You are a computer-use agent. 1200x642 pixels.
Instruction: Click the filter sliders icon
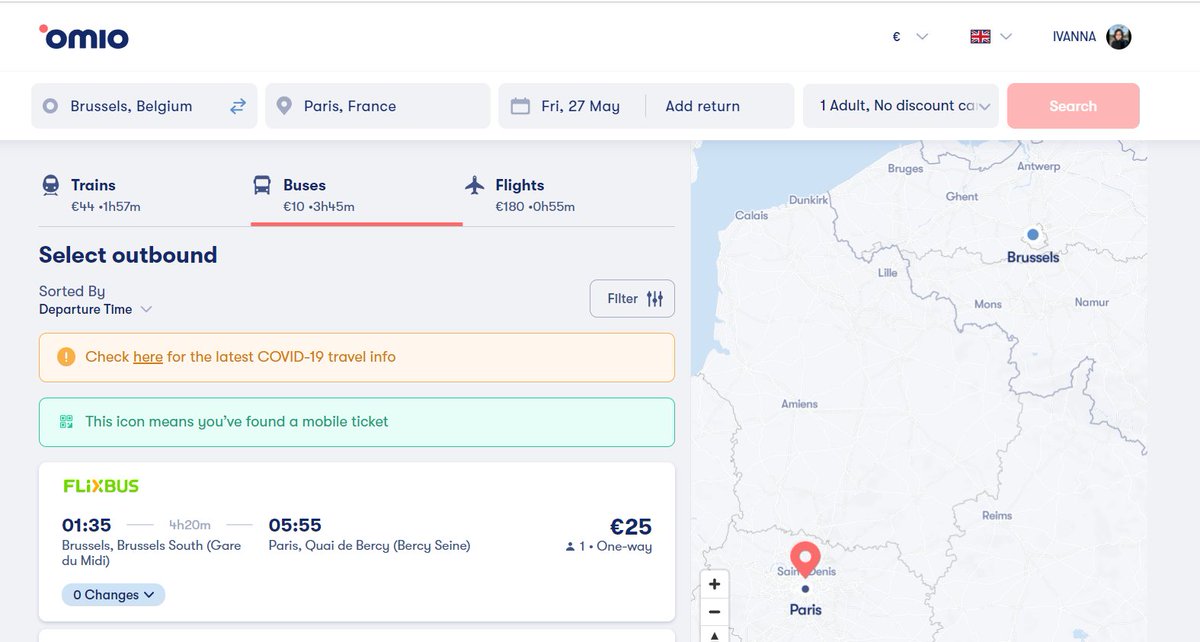pos(655,298)
